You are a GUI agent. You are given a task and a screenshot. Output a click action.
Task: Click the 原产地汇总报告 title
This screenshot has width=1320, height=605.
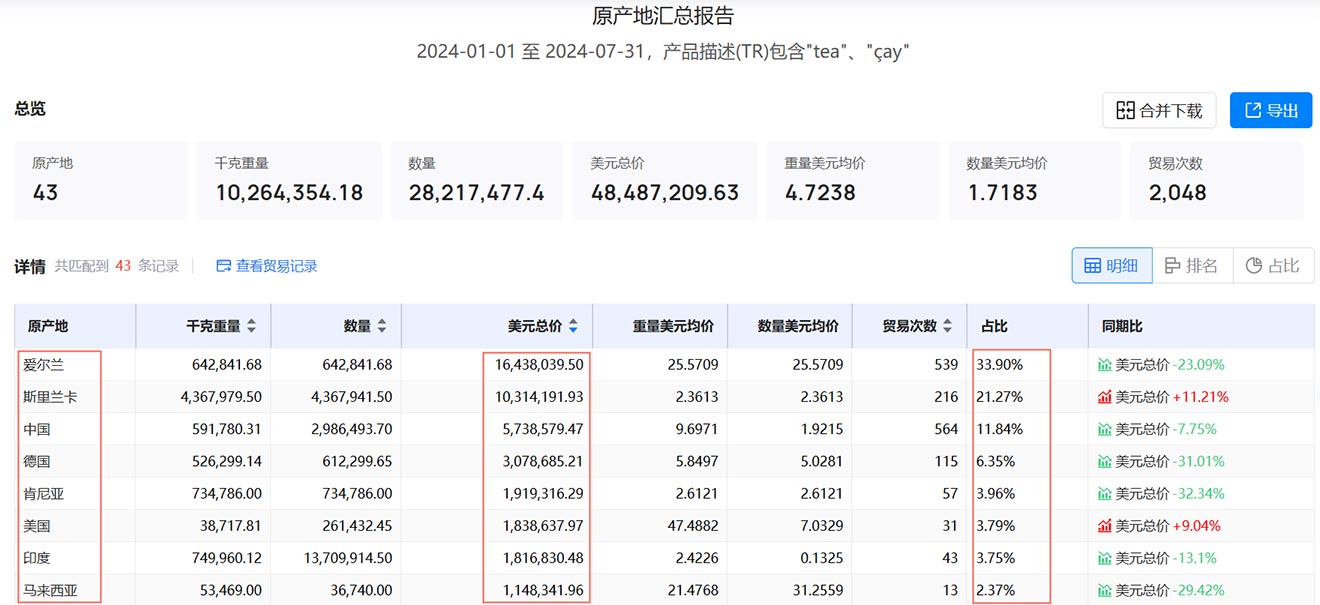(x=663, y=16)
